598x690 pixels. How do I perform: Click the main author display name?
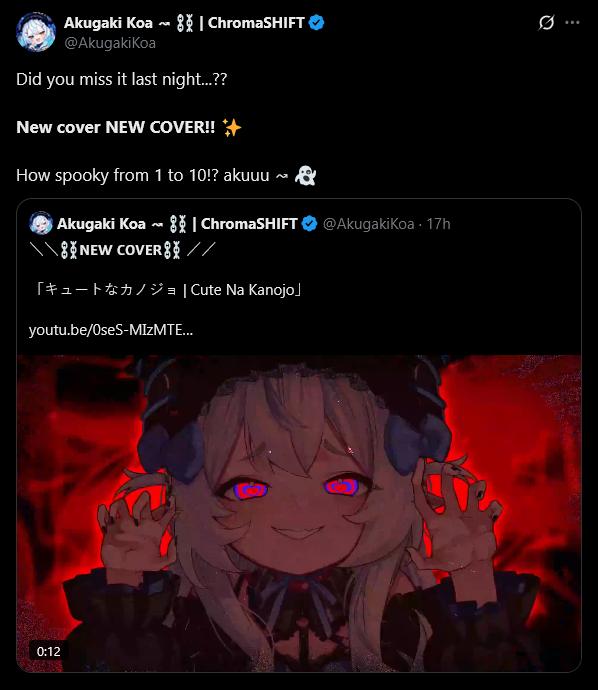pos(184,22)
